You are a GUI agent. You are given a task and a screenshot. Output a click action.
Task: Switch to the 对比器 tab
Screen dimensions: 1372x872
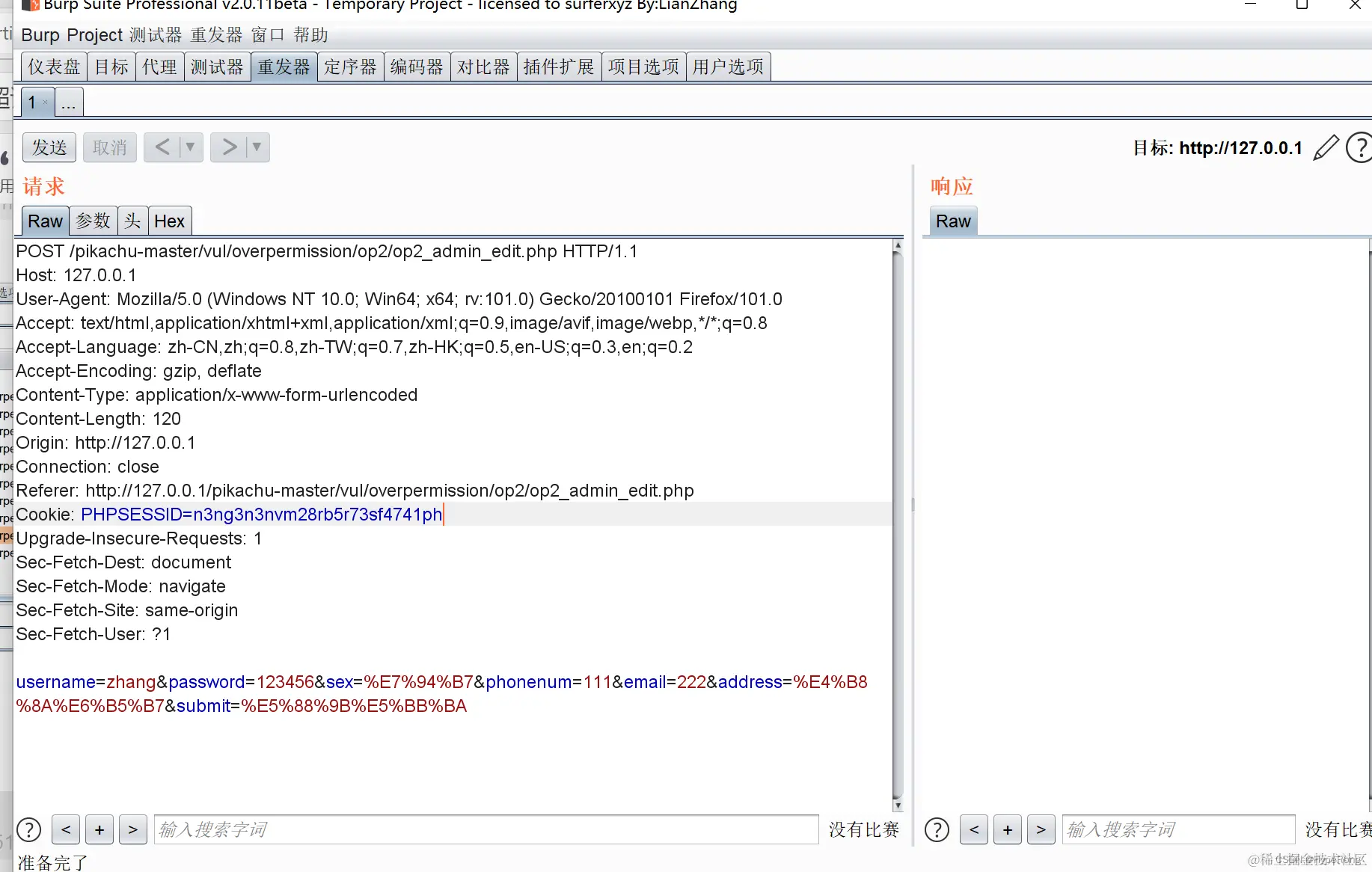[x=483, y=67]
